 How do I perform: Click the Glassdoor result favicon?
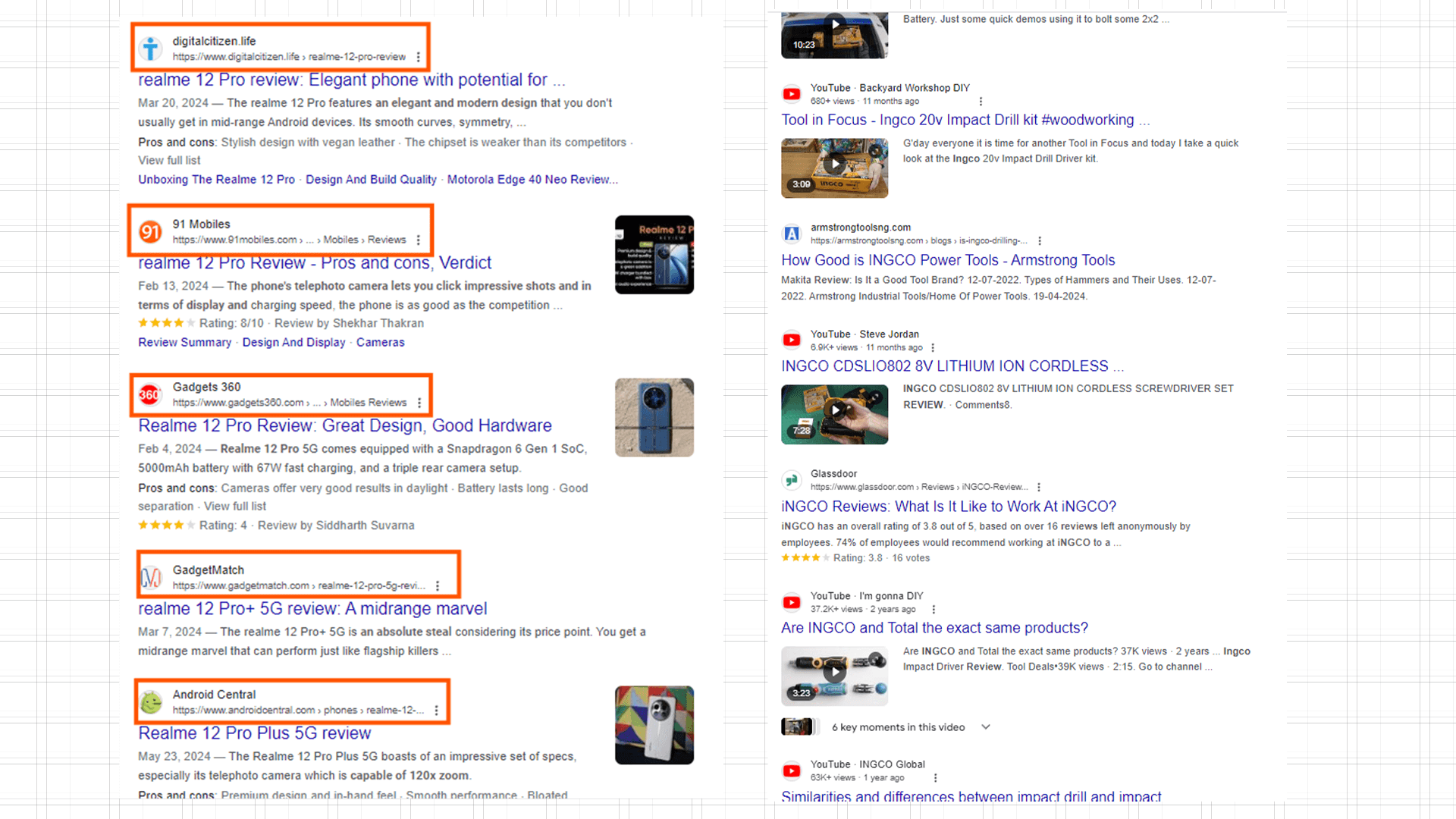coord(792,480)
